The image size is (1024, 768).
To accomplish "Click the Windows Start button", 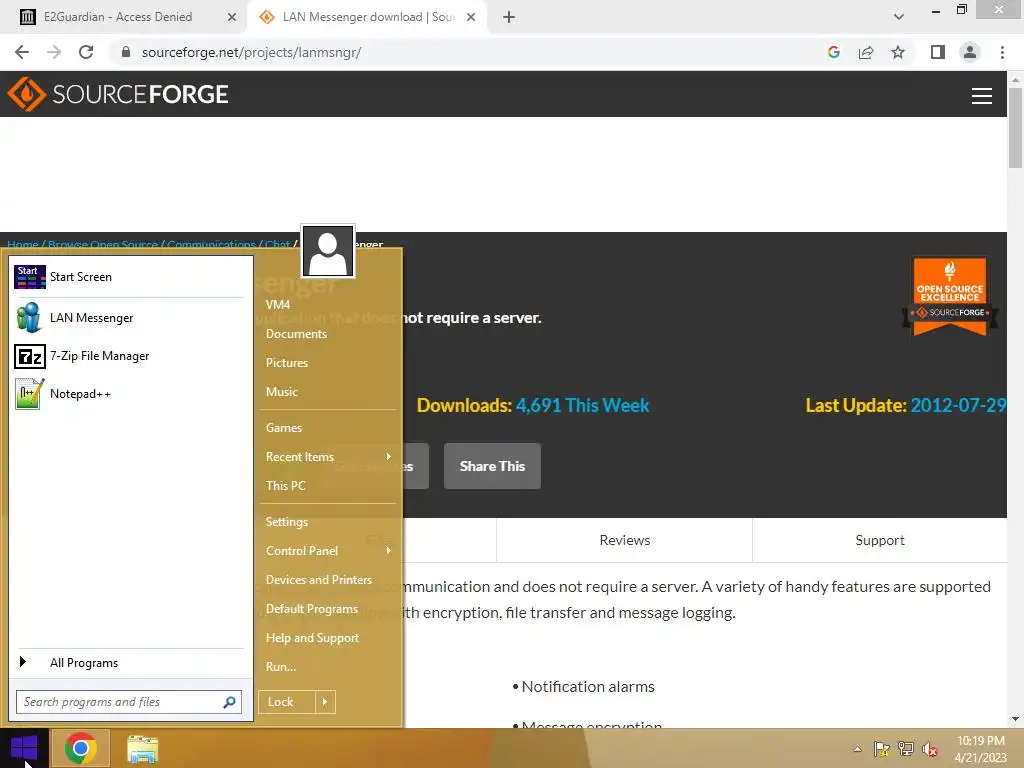I will tap(24, 748).
